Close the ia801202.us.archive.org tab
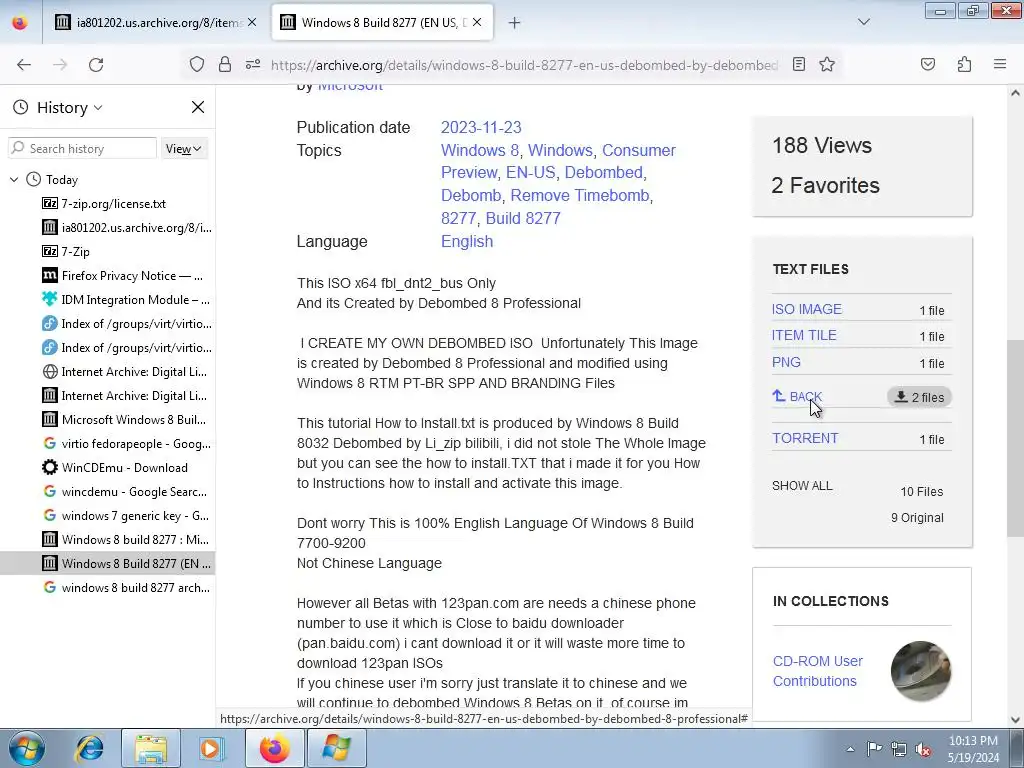This screenshot has width=1024, height=768. pos(252,23)
